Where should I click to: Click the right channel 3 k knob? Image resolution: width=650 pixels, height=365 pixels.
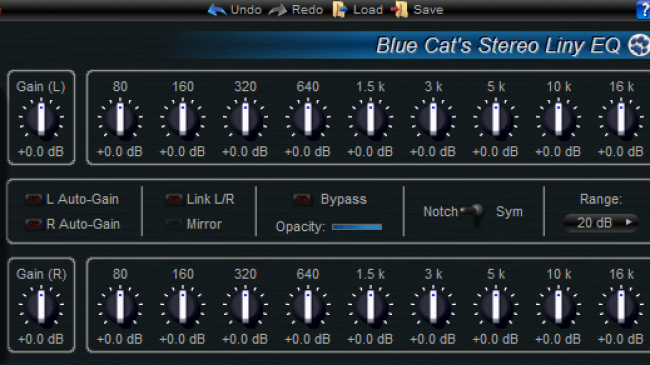pos(433,307)
